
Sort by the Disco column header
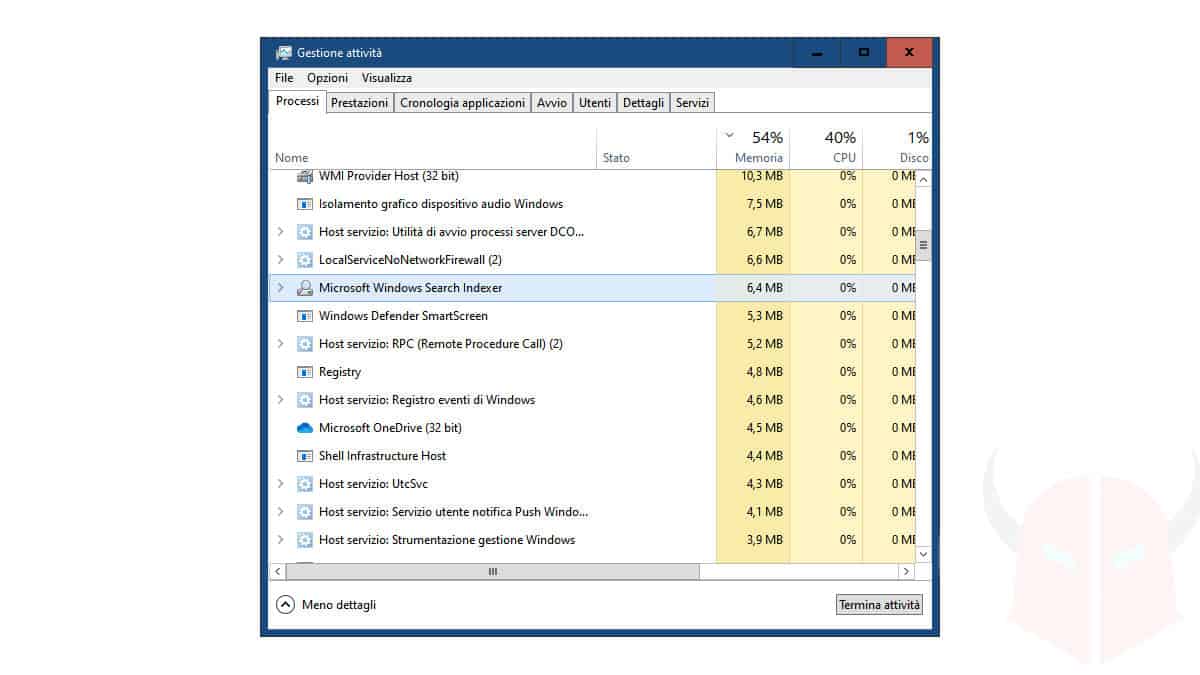pos(897,148)
